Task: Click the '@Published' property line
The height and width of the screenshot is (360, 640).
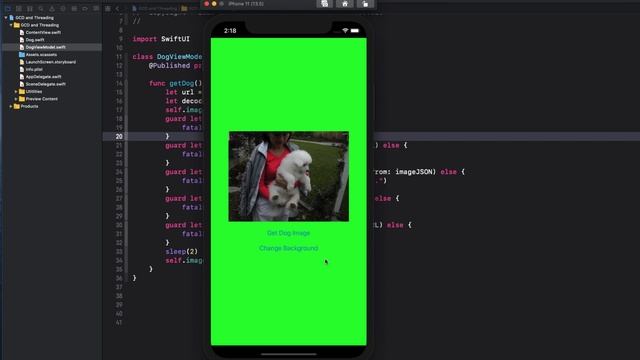Action: click(x=175, y=65)
